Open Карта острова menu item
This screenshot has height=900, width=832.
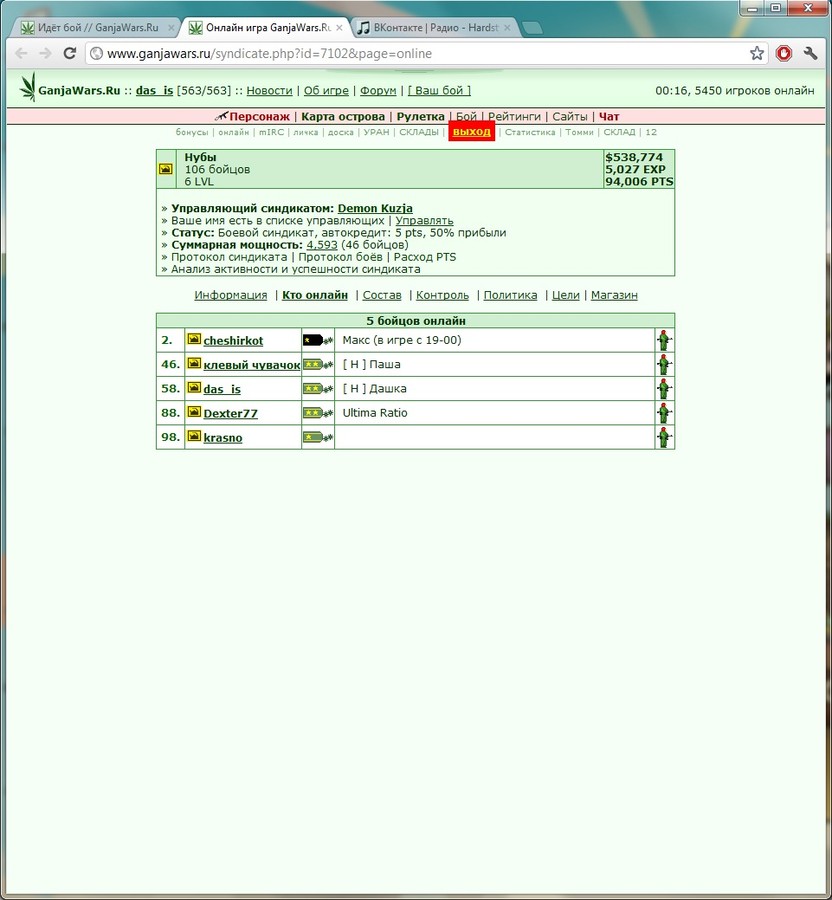[x=343, y=117]
